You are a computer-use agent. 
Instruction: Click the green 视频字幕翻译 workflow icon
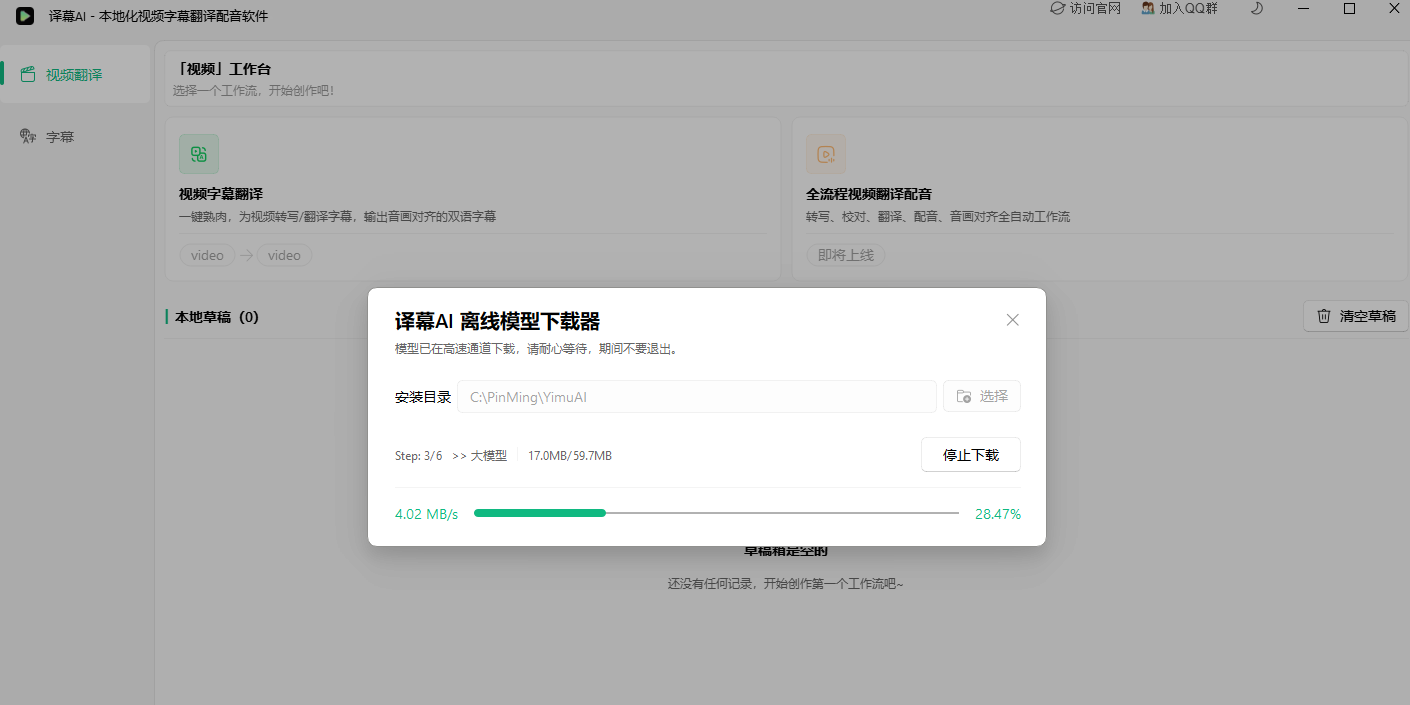(x=199, y=154)
